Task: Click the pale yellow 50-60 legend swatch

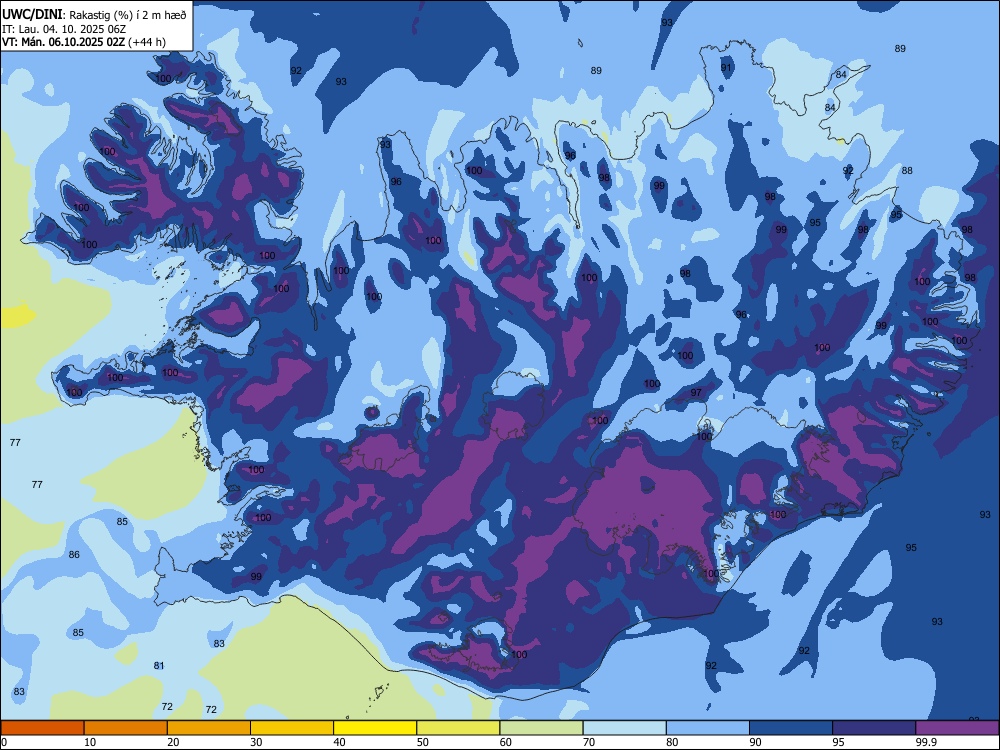Action: (x=458, y=728)
